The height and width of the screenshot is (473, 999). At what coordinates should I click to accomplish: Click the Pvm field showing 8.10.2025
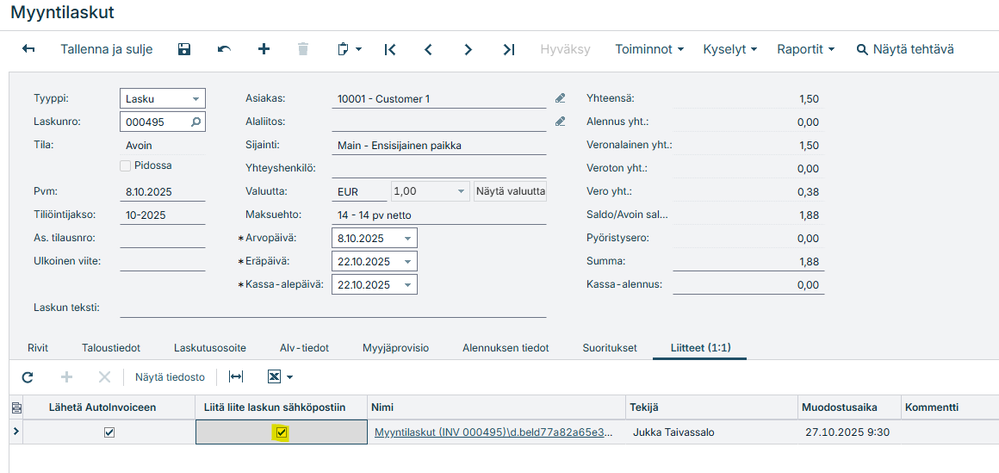162,192
